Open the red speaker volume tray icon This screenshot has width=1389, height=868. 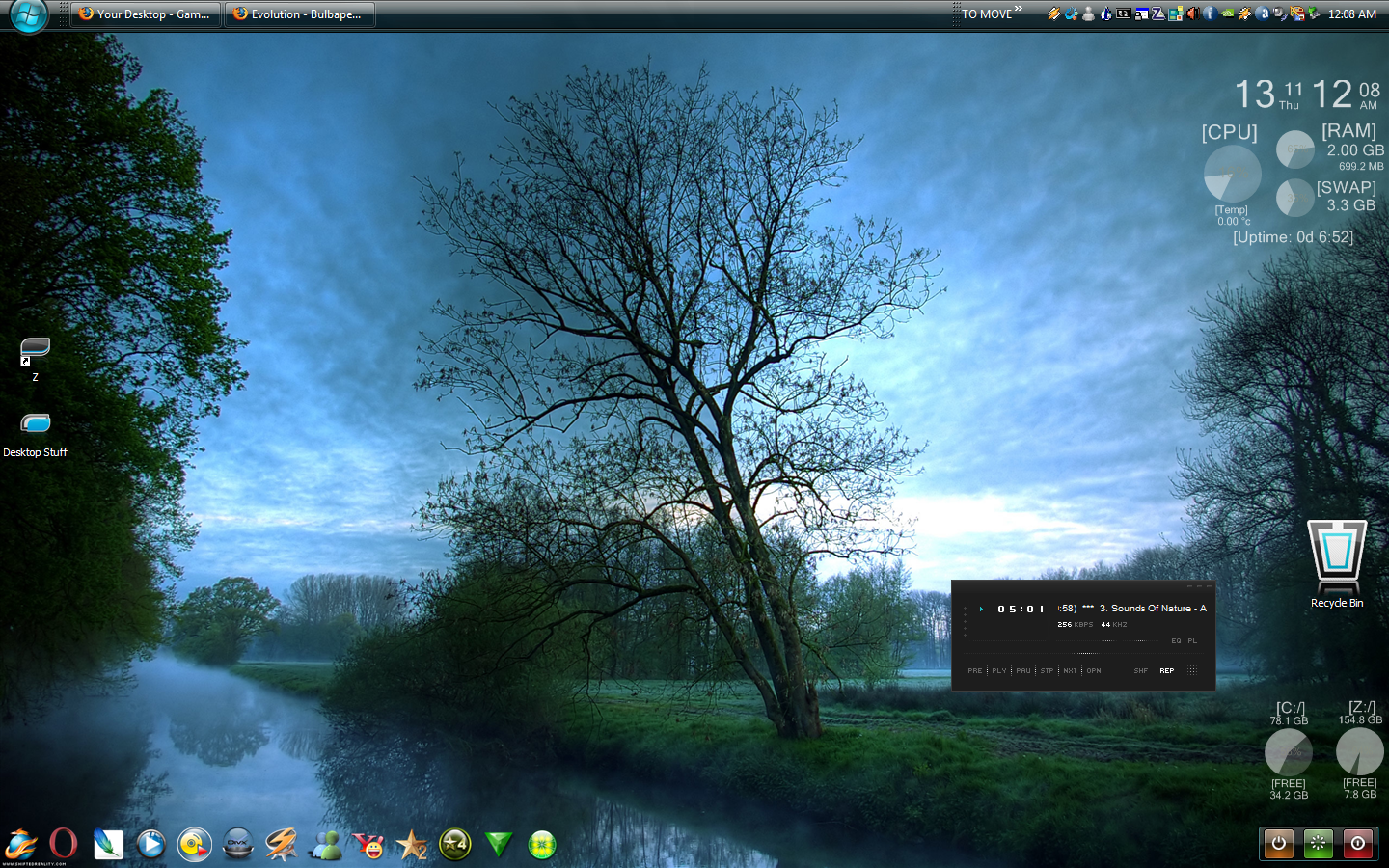point(1192,14)
